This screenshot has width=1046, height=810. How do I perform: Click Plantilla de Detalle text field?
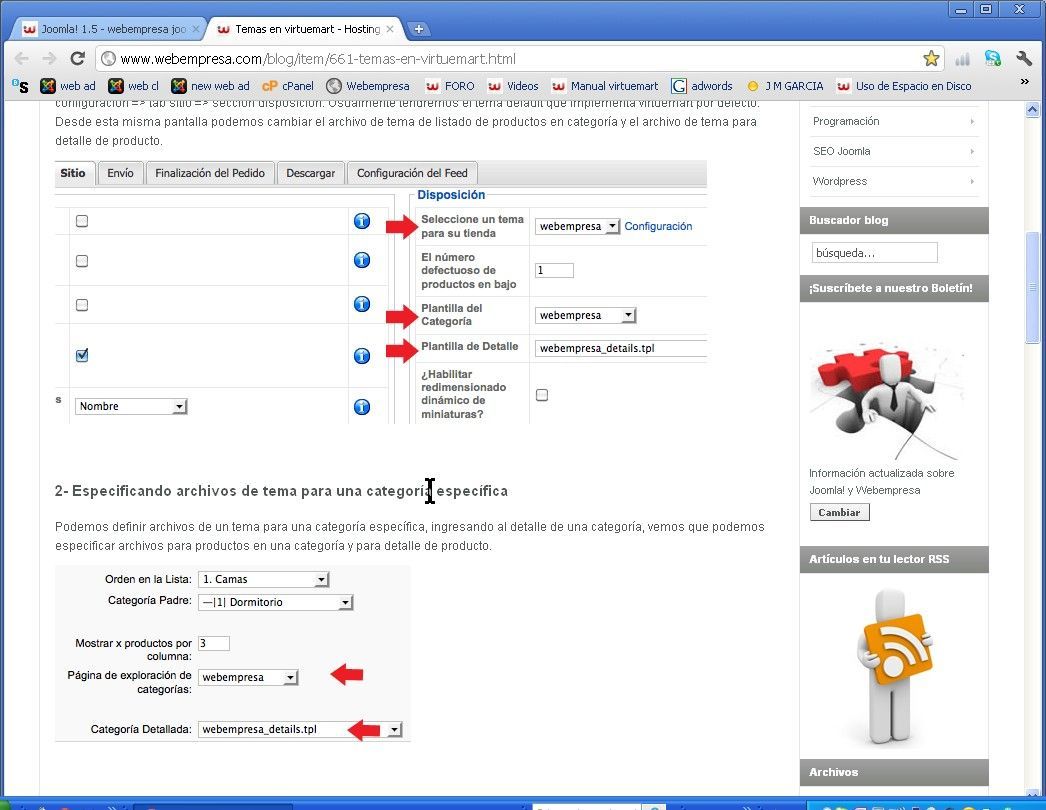[620, 348]
